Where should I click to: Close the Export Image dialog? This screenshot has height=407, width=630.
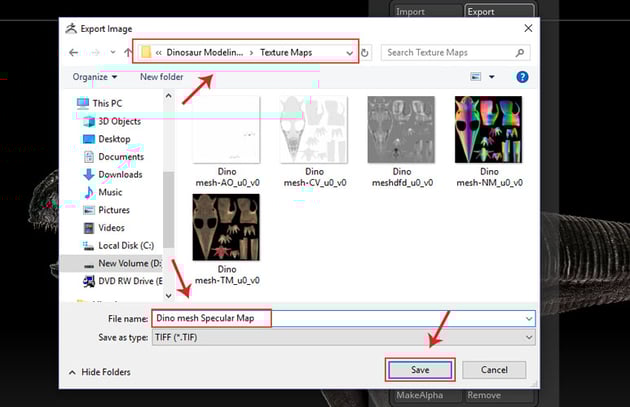528,28
